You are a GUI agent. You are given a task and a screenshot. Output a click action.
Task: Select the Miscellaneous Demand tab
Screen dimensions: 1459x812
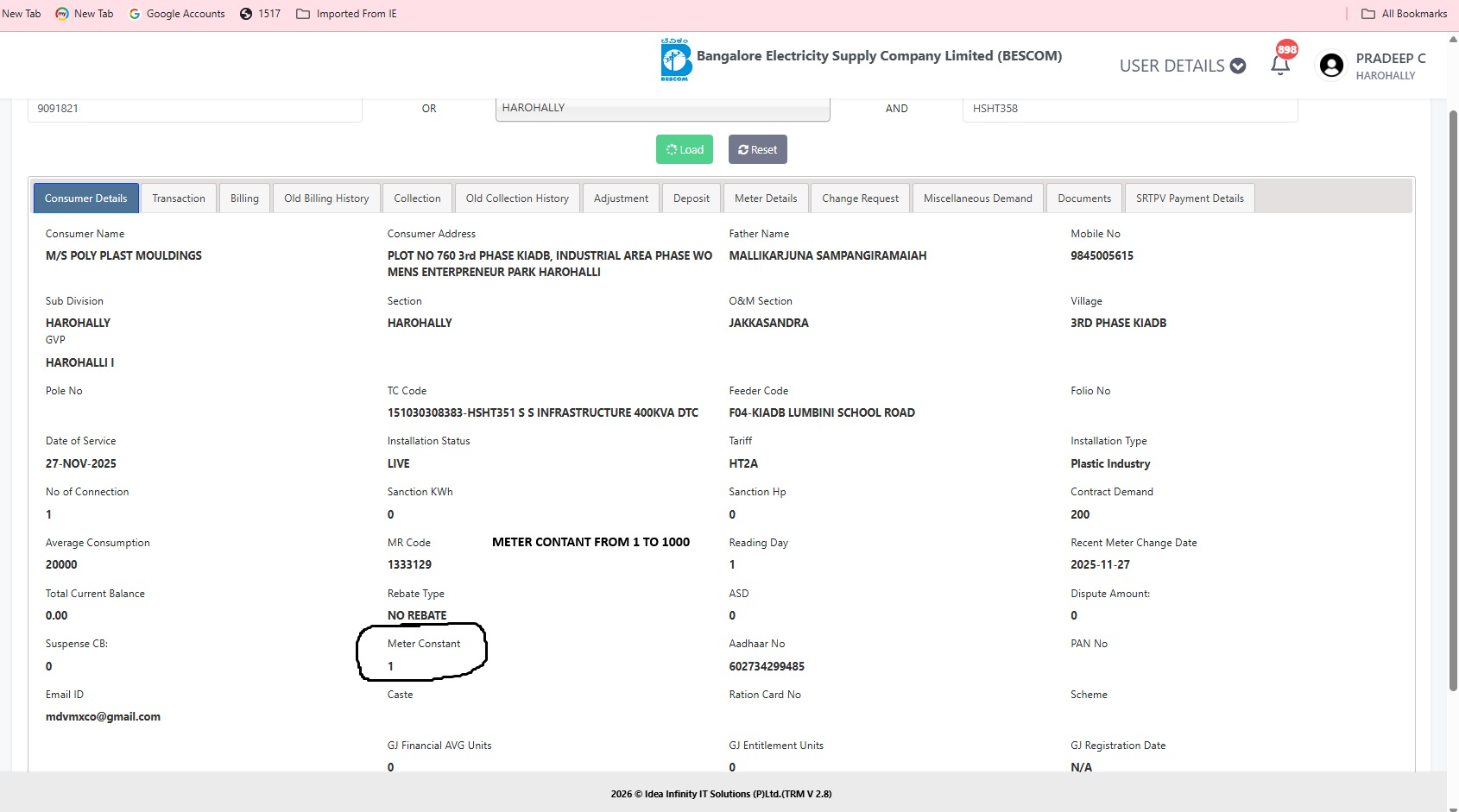coord(977,198)
